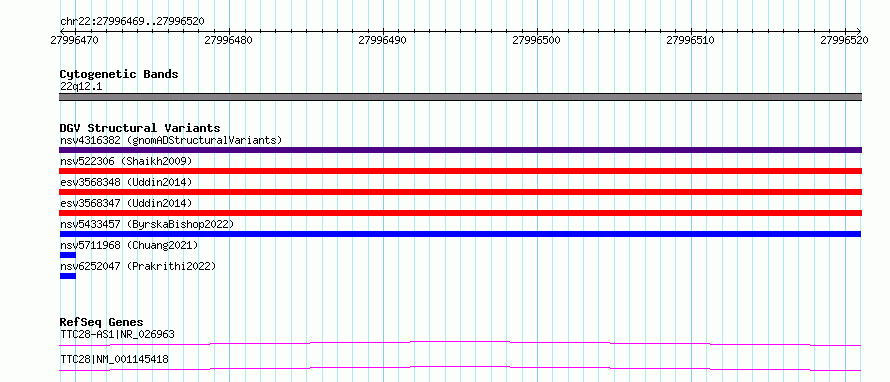Click the red nsv522306 variant bar

pos(460,171)
